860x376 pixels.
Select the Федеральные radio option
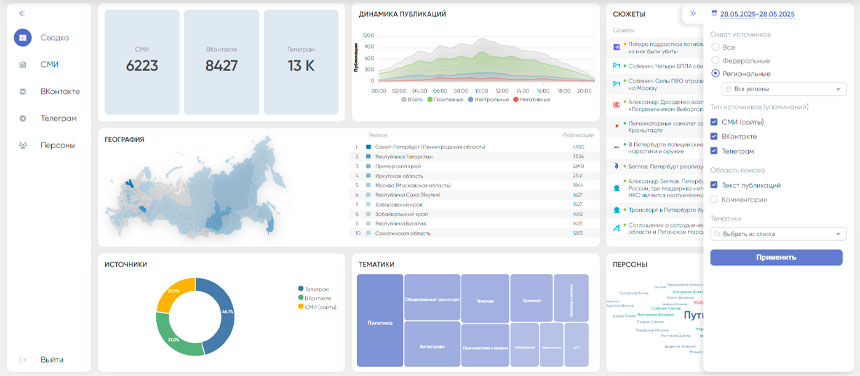pyautogui.click(x=715, y=60)
